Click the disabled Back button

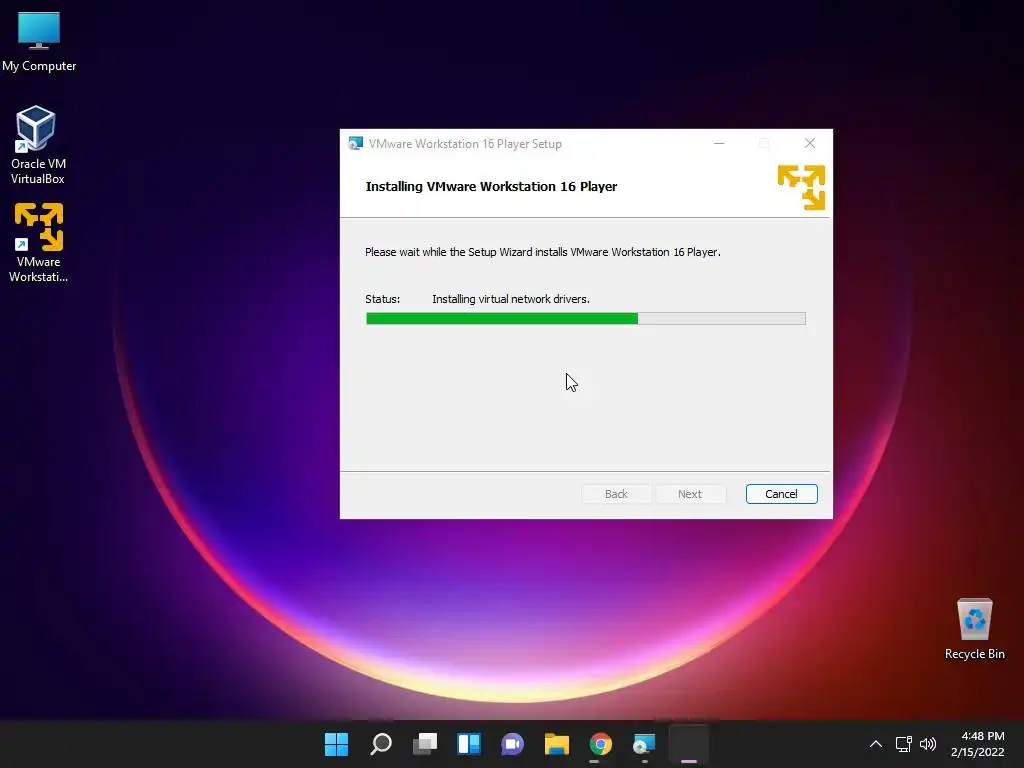(x=616, y=494)
